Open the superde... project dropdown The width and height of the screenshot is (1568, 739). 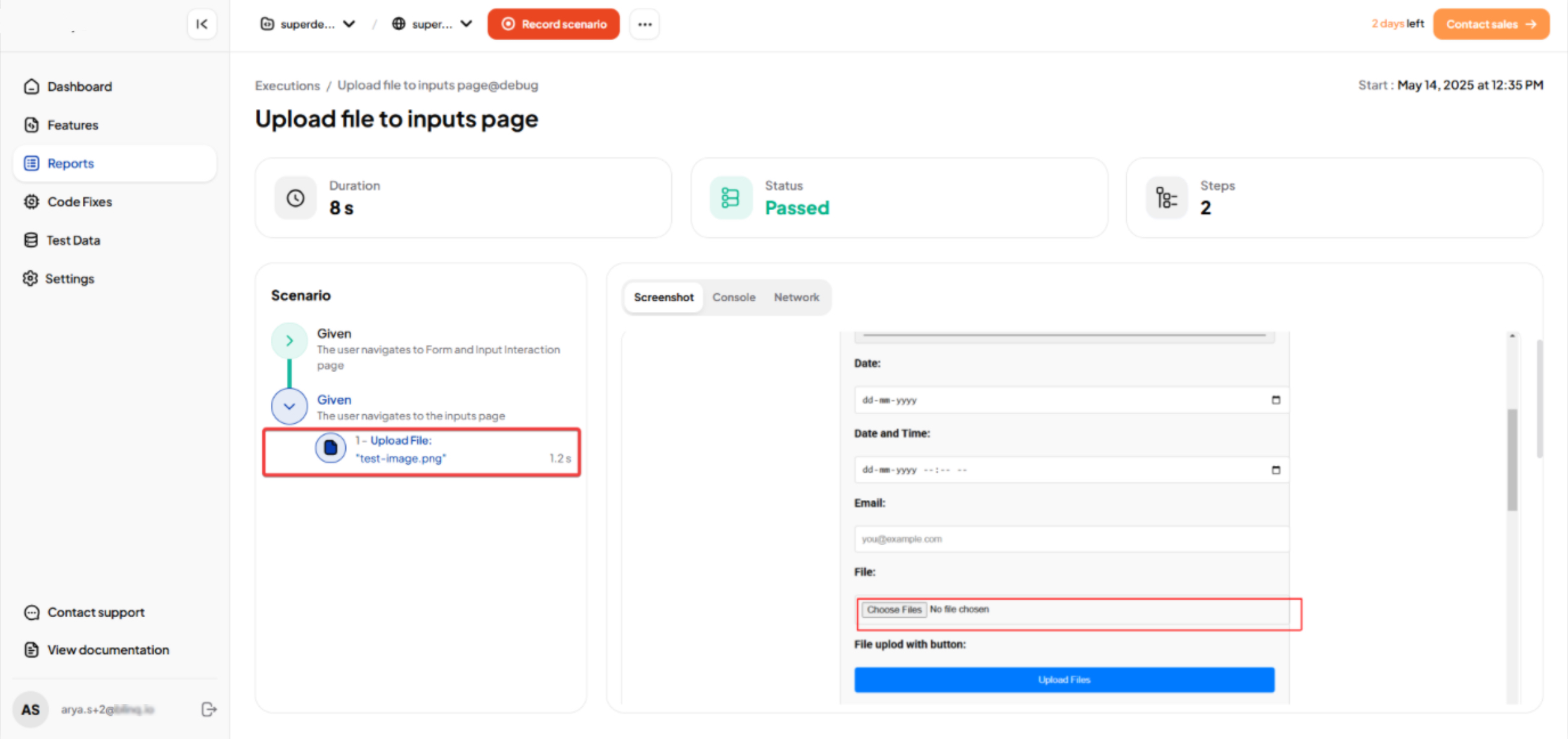pos(308,24)
